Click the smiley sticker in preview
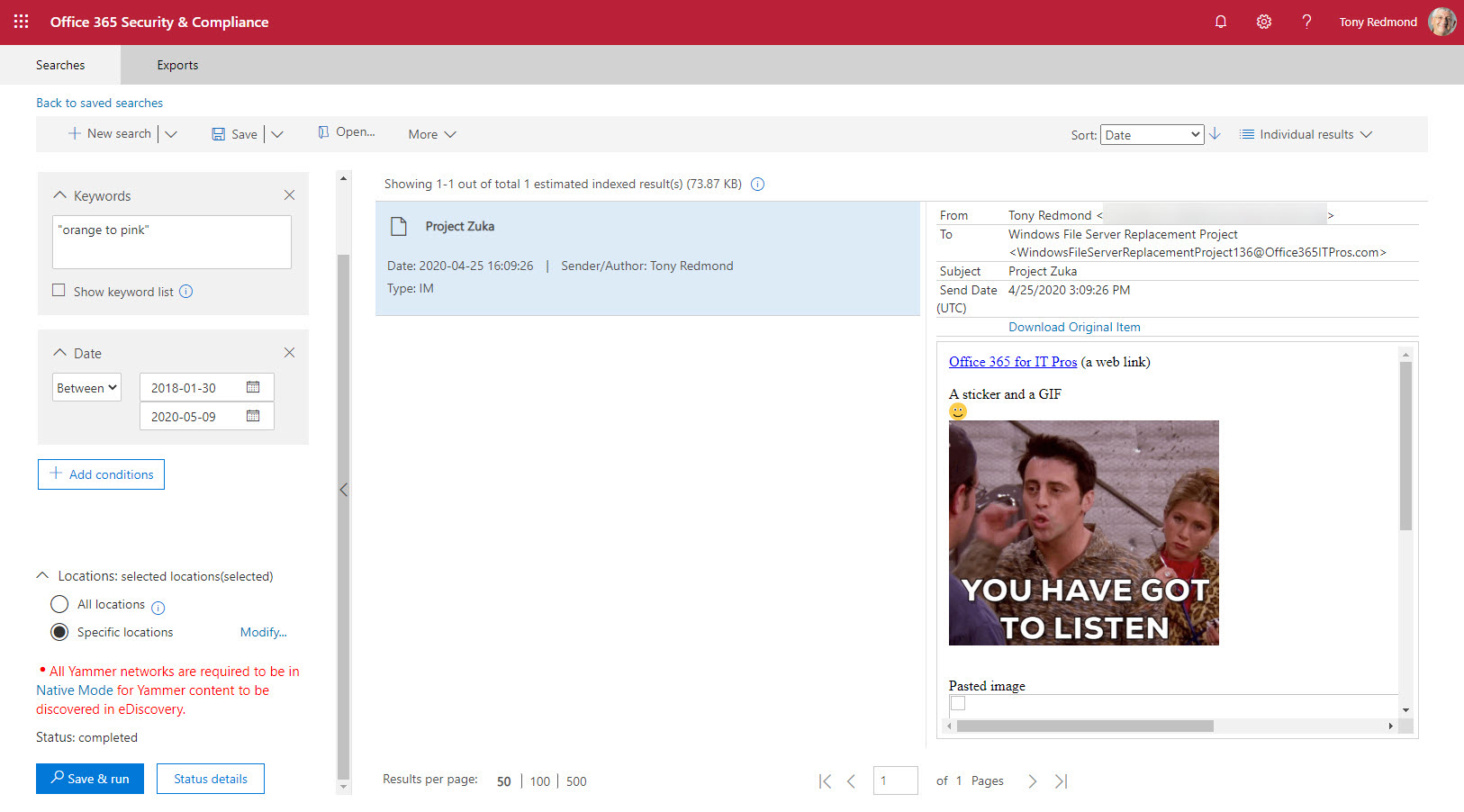This screenshot has width=1464, height=812. [958, 411]
